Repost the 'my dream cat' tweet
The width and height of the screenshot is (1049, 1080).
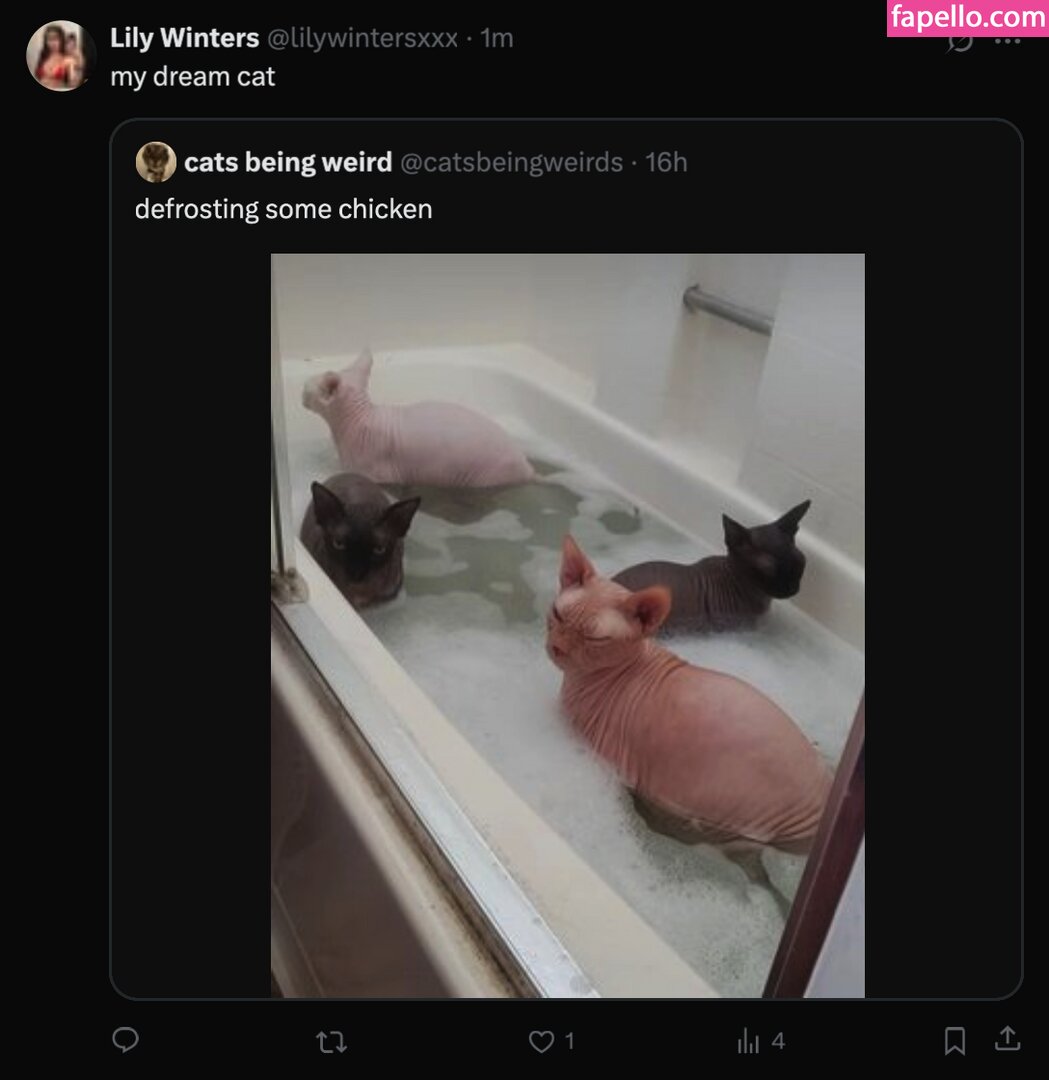331,1041
